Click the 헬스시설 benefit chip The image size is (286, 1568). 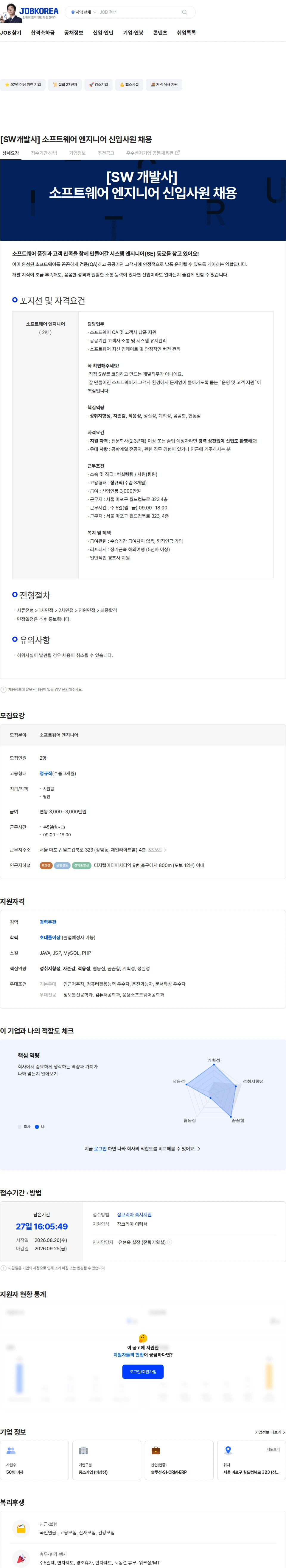click(129, 85)
